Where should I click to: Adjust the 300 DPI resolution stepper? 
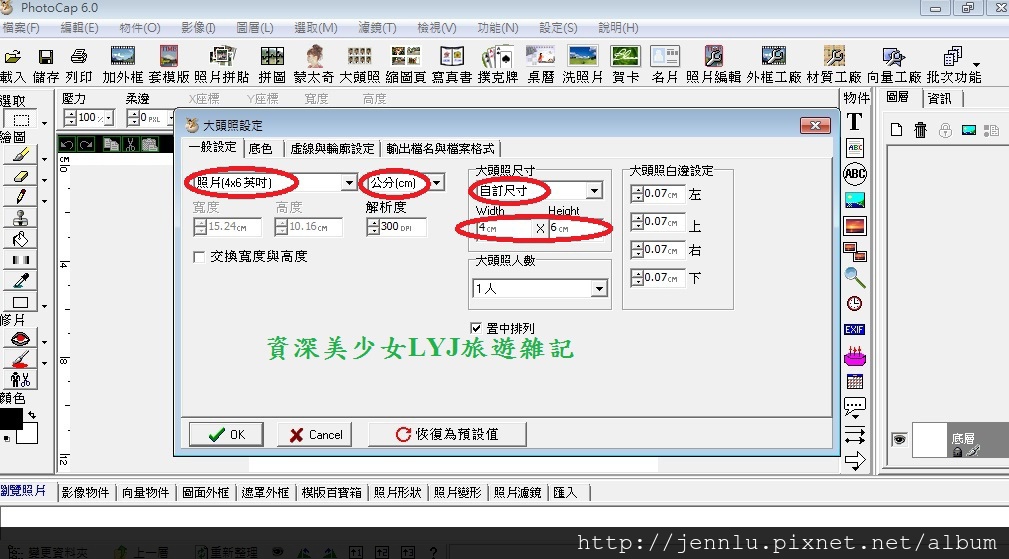pyautogui.click(x=373, y=227)
